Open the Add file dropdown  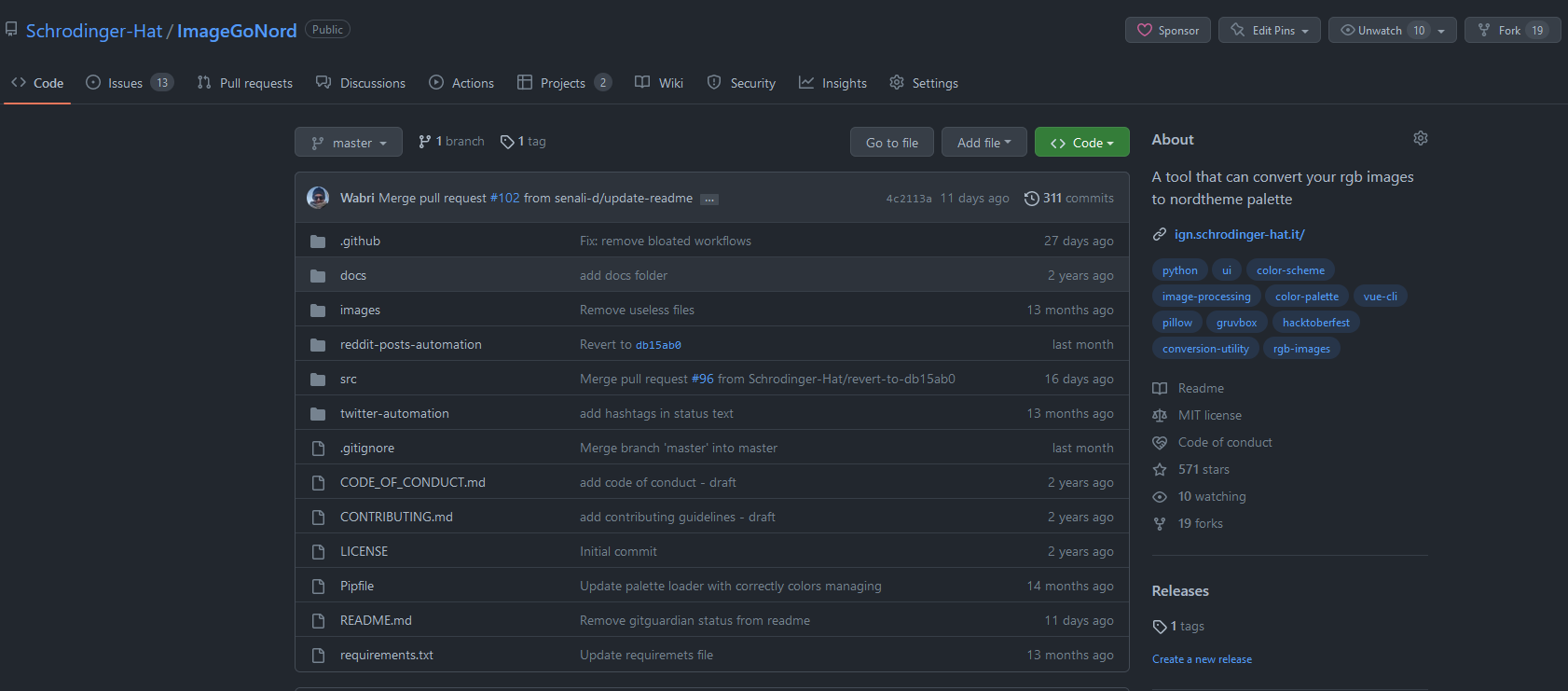983,143
